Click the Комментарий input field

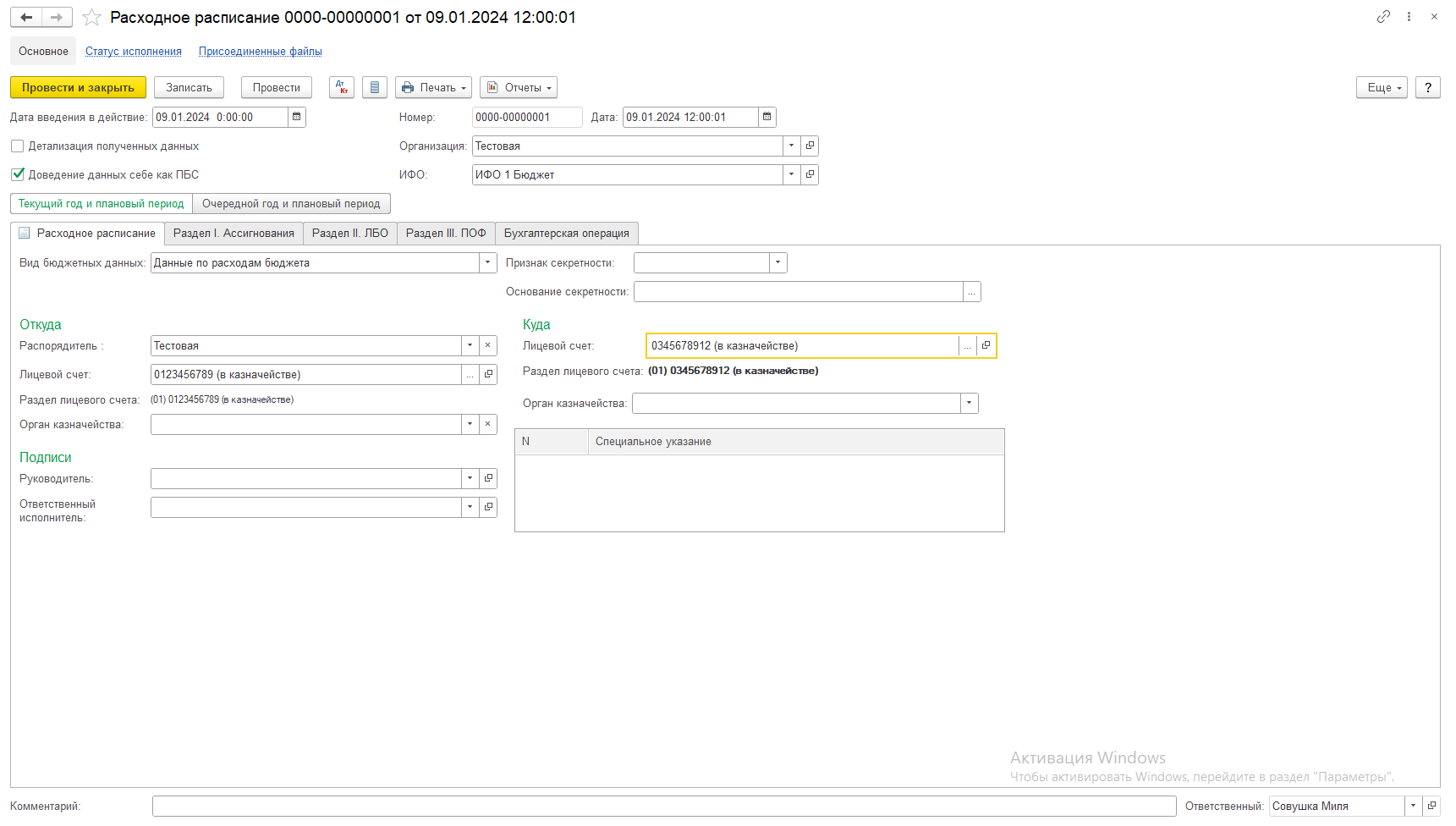pos(664,806)
